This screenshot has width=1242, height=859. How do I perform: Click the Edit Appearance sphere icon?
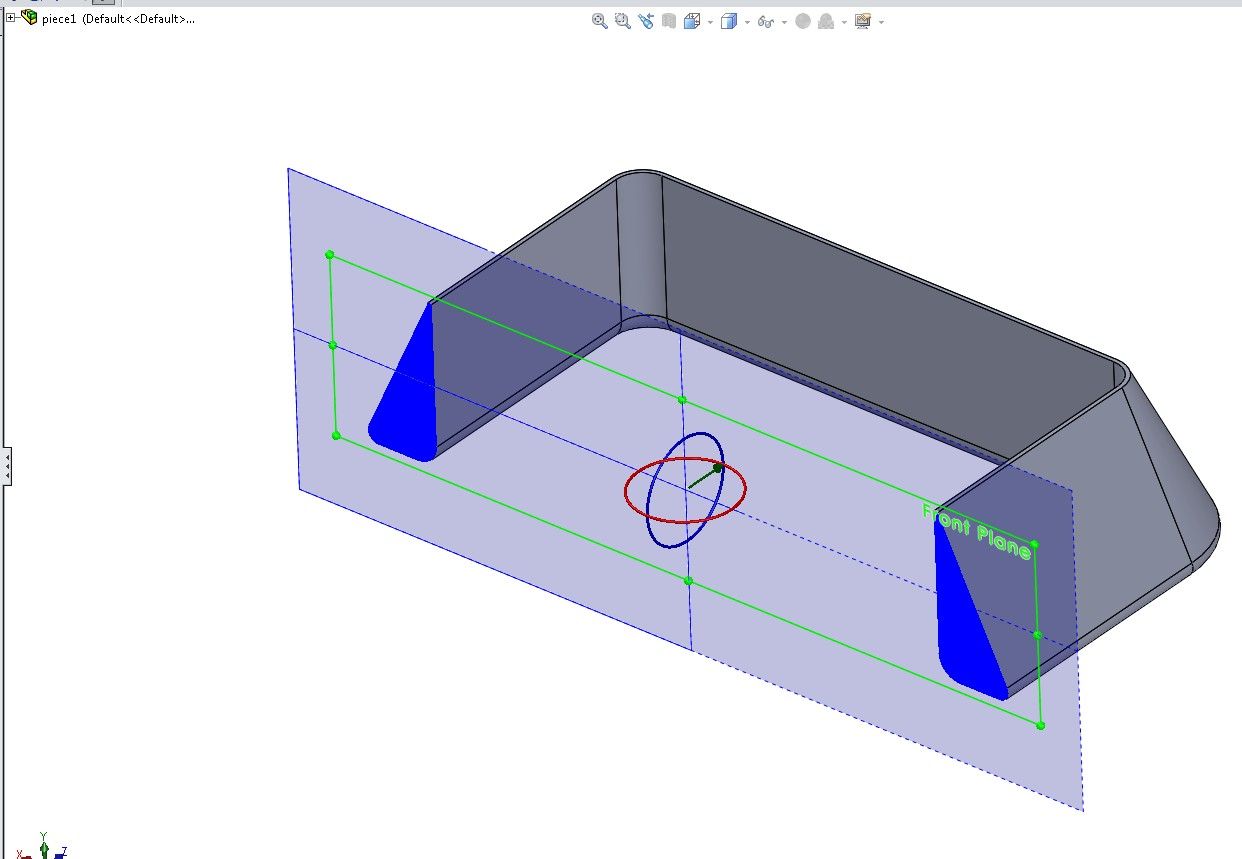(802, 20)
